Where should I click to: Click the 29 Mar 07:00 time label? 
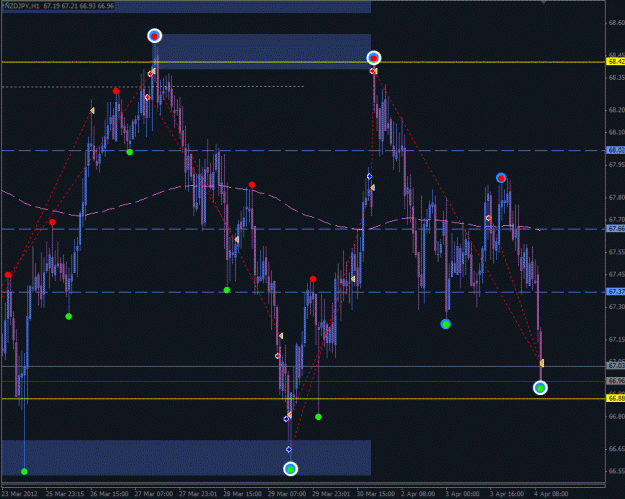pyautogui.click(x=287, y=494)
